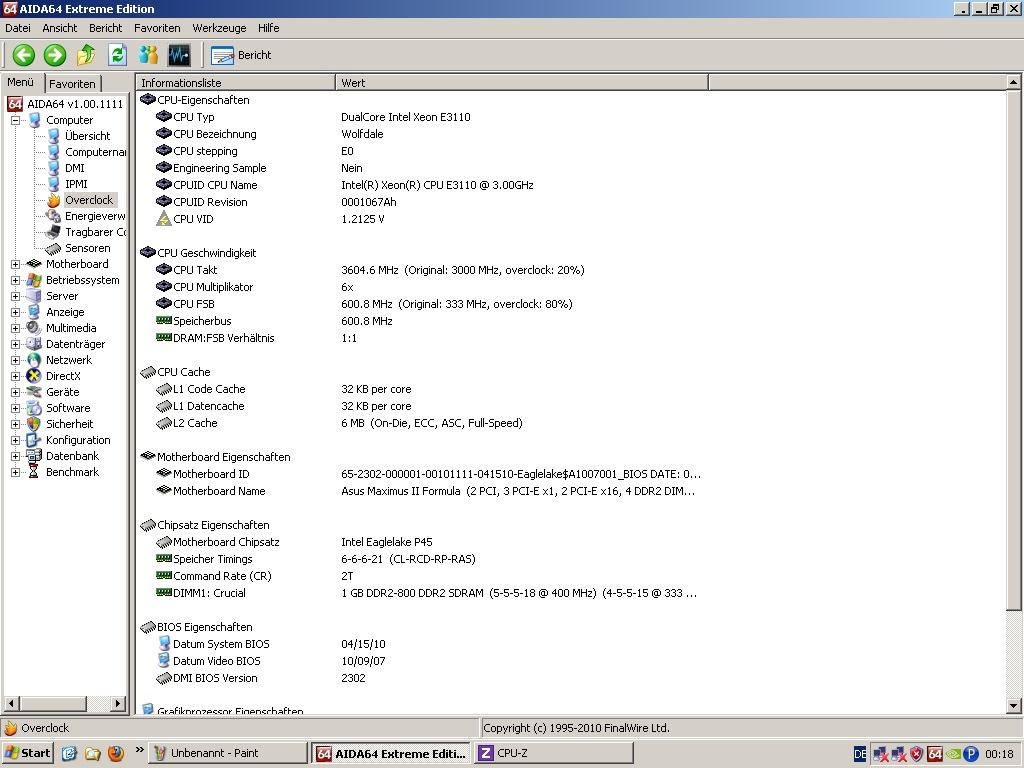Expand the Netzwerk tree node
Screen dimensions: 1024x768
15,360
